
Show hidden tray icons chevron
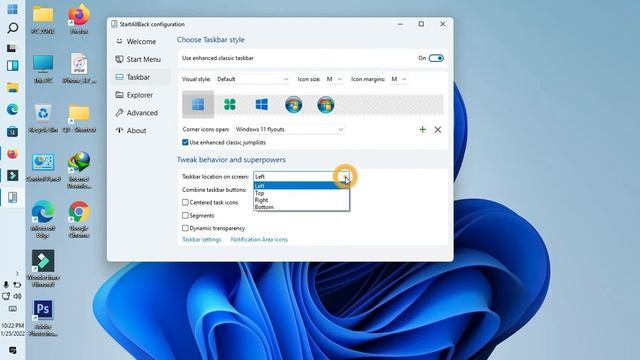[17, 273]
